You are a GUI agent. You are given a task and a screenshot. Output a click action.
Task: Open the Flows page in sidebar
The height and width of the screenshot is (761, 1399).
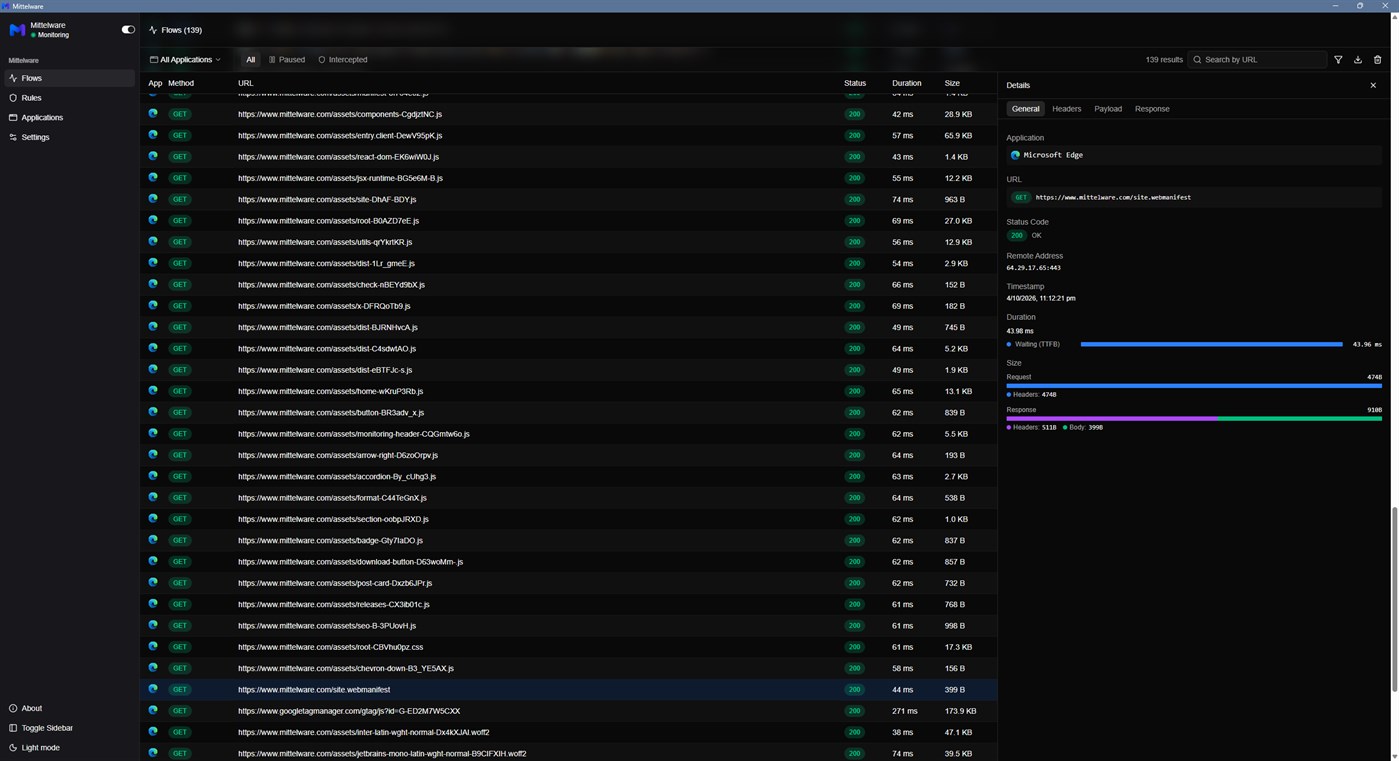click(x=69, y=78)
